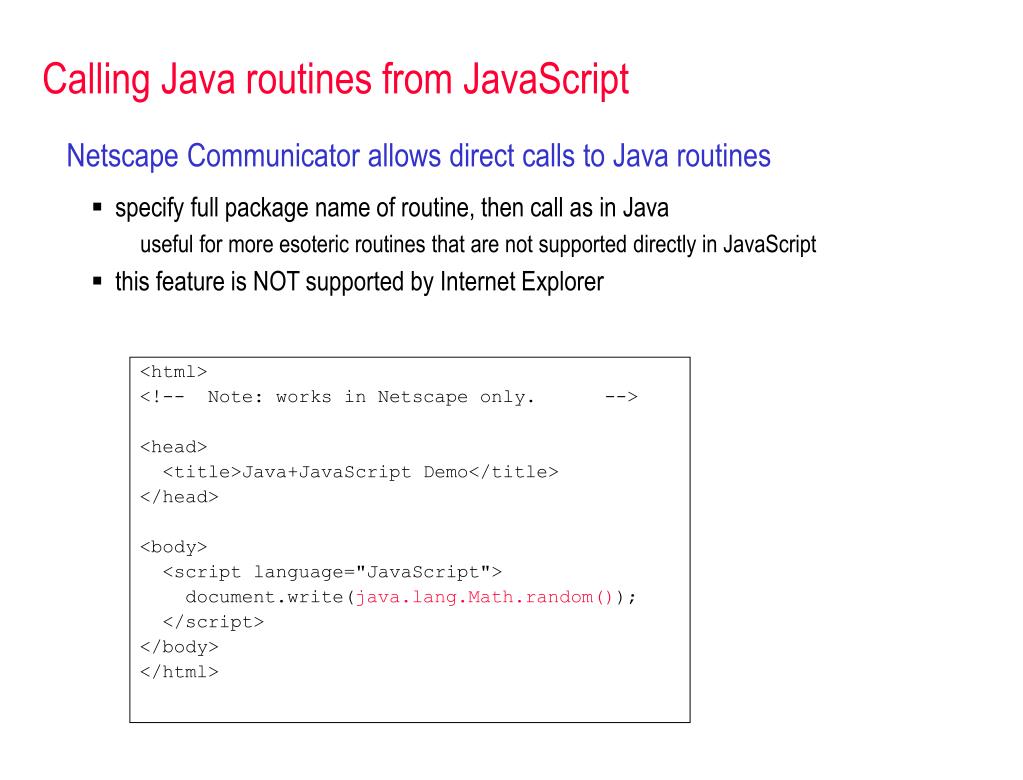The width and height of the screenshot is (1023, 780).
Task: Click the slide title 'Calling Java routines from JavaScript'
Action: pos(335,80)
